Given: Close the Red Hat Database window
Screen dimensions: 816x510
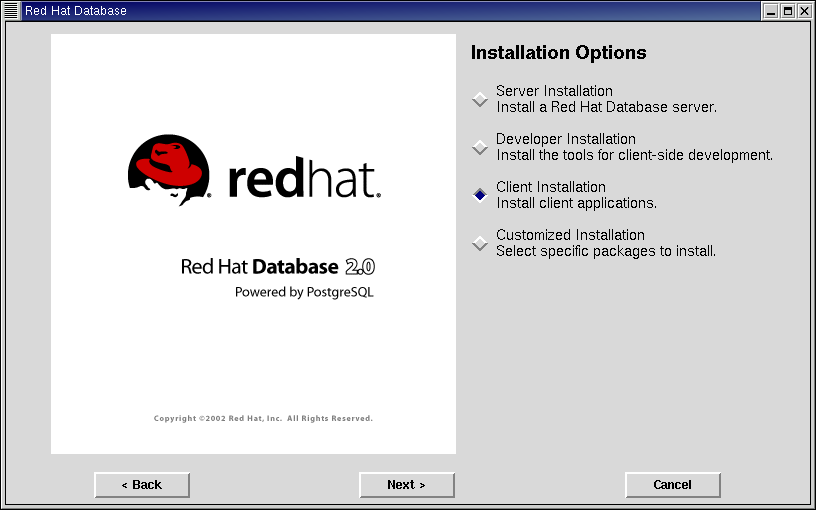Looking at the screenshot, I should point(805,11).
